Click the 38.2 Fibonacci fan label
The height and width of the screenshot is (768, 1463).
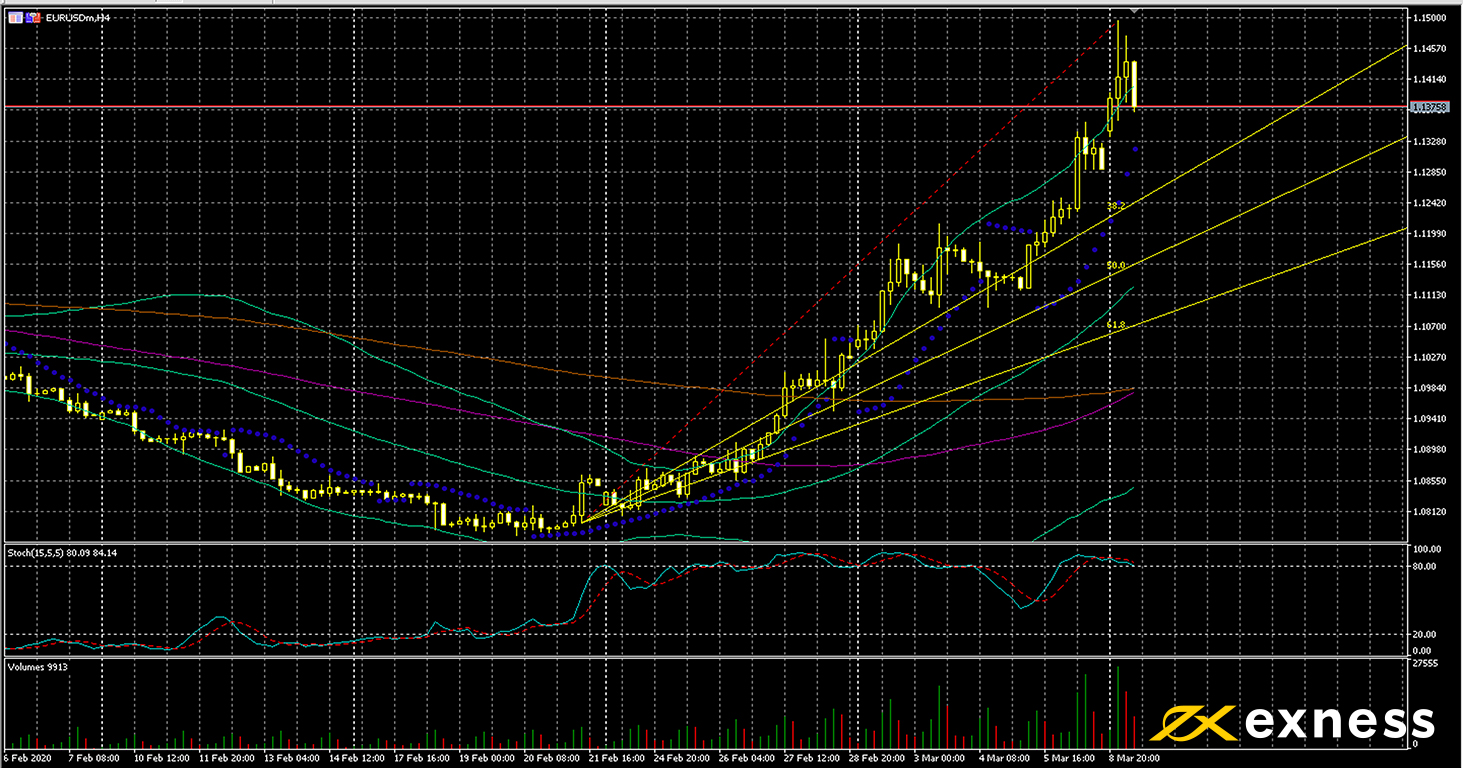[1116, 205]
